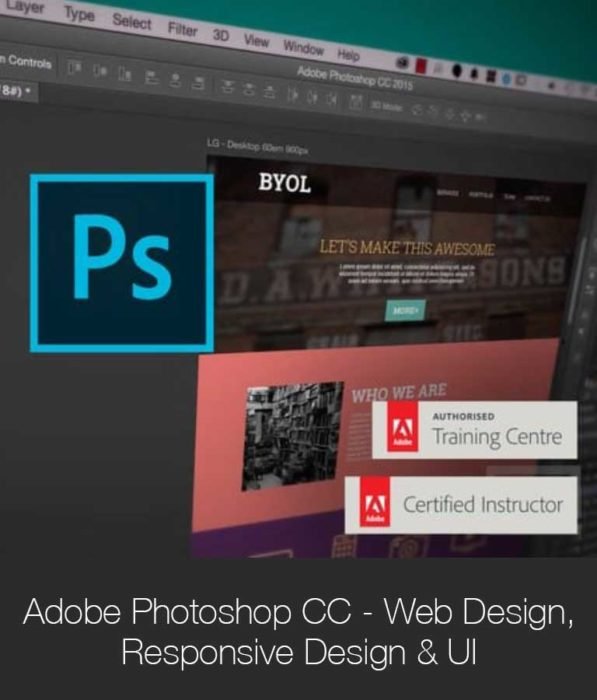The width and height of the screenshot is (597, 700).
Task: Open the Help menu
Action: point(348,54)
